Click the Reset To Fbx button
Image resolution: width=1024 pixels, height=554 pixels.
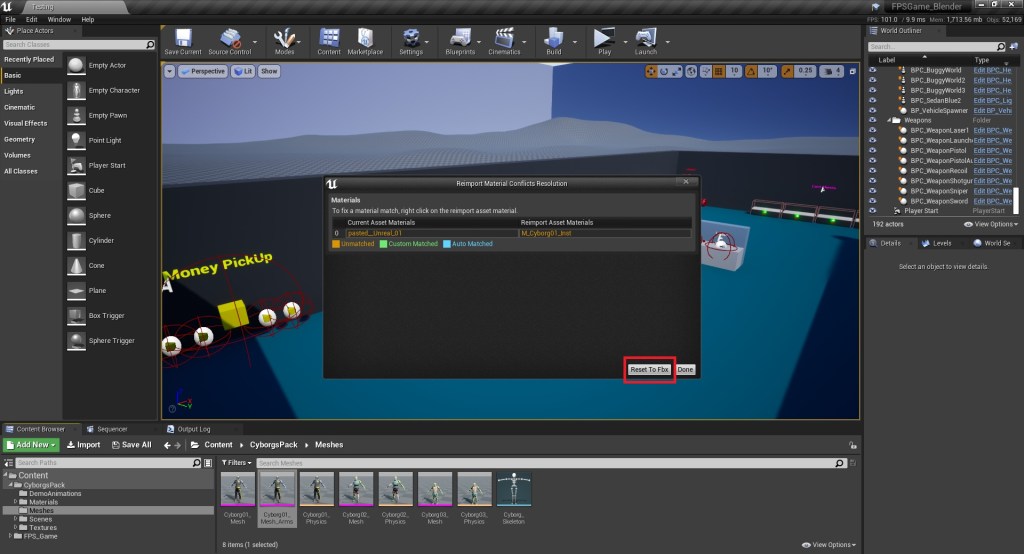click(649, 370)
